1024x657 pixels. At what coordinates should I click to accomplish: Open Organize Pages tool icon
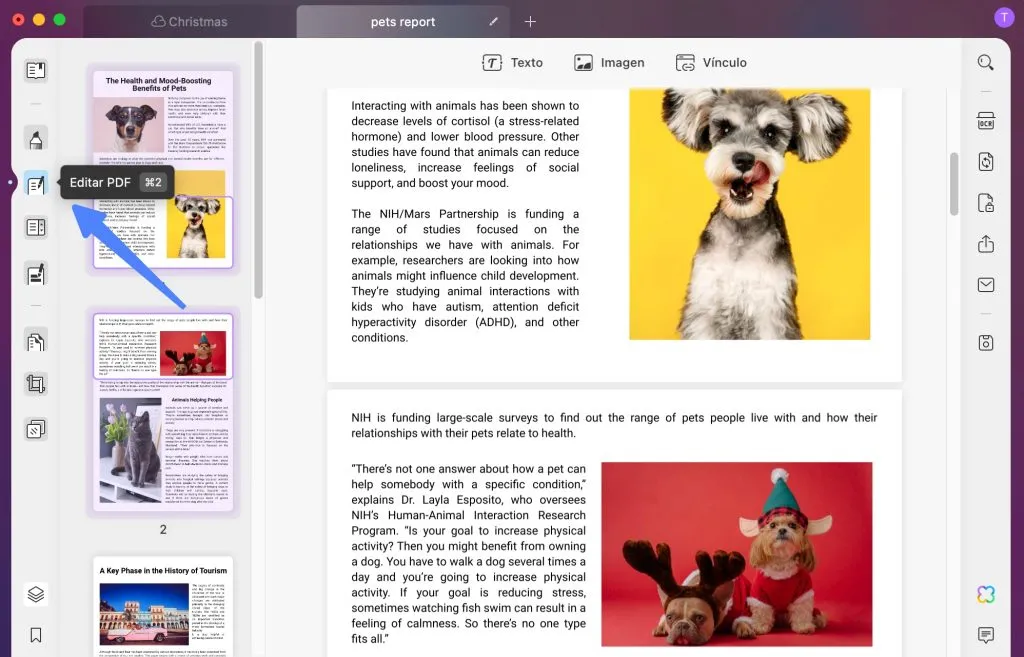pyautogui.click(x=36, y=341)
